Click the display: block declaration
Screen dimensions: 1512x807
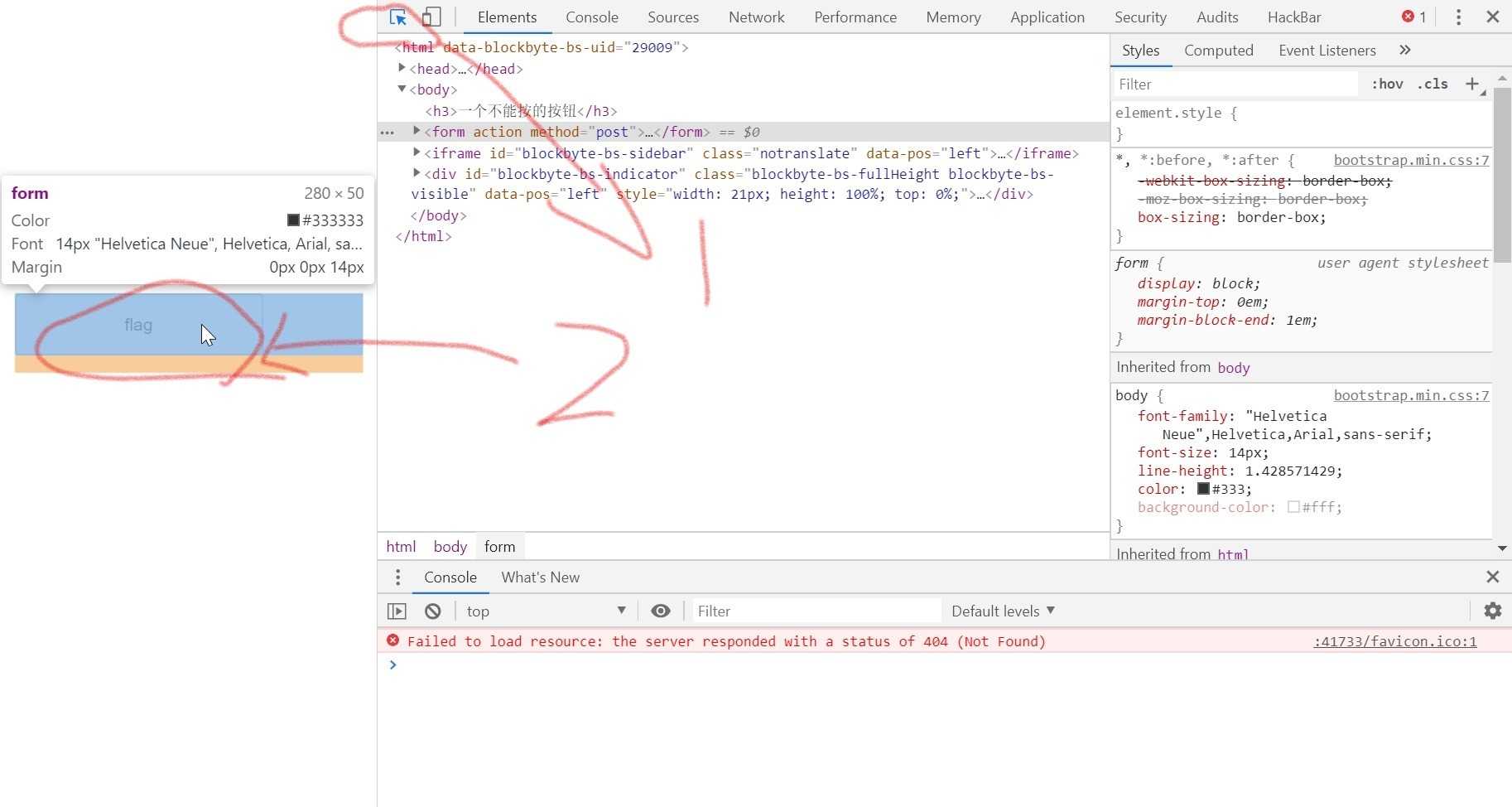(1198, 283)
